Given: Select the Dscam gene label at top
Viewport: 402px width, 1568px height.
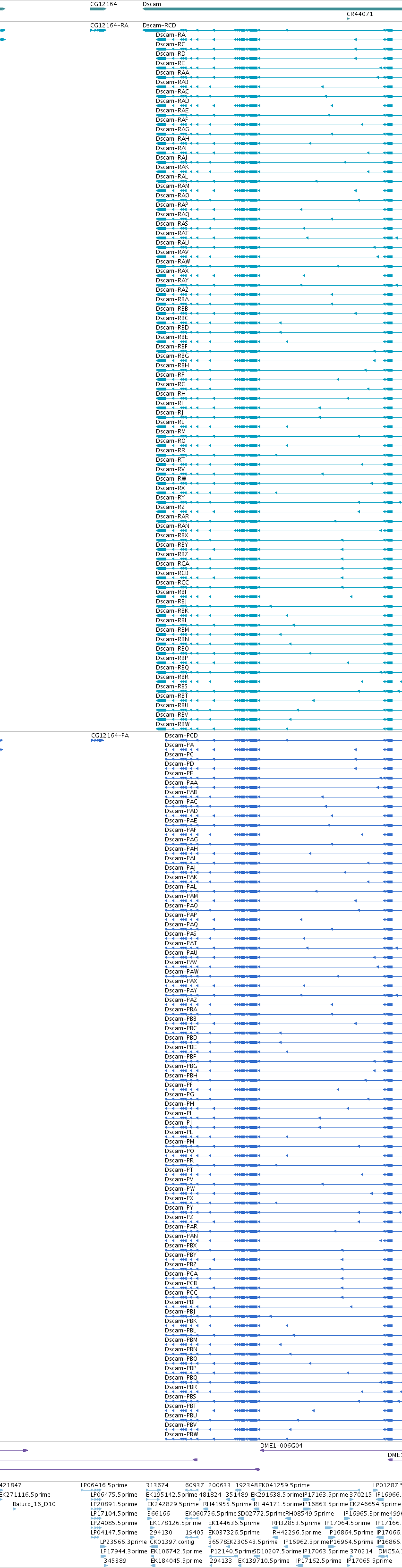Looking at the screenshot, I should tap(152, 4).
